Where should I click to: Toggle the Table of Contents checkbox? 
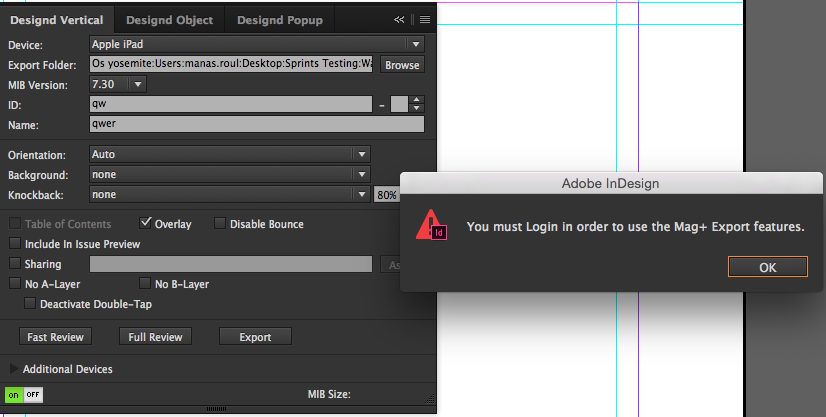point(15,223)
